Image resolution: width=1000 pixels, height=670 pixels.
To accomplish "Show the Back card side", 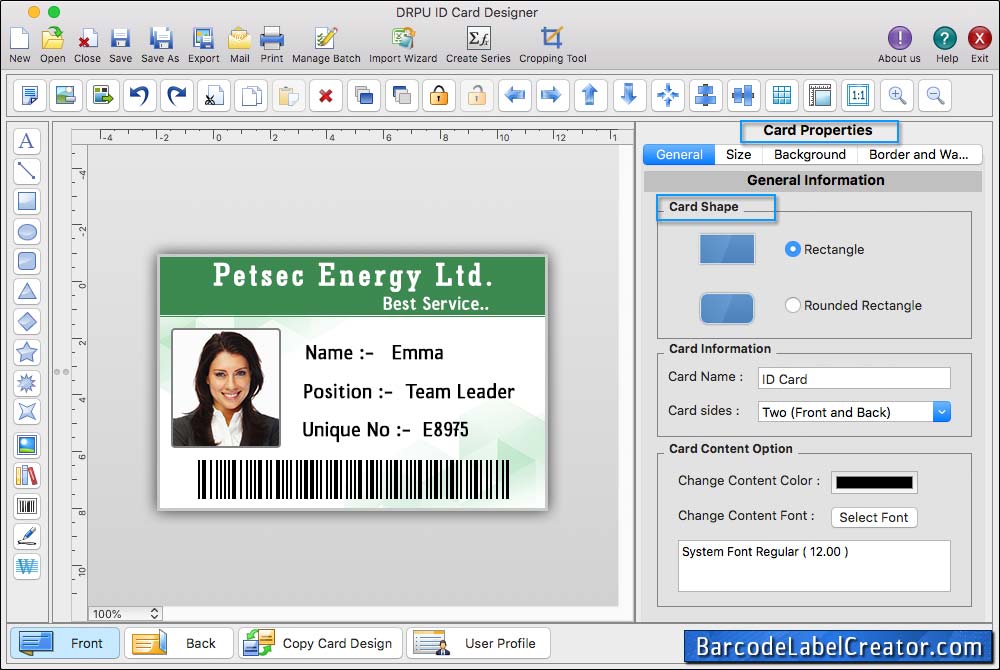I will [179, 643].
